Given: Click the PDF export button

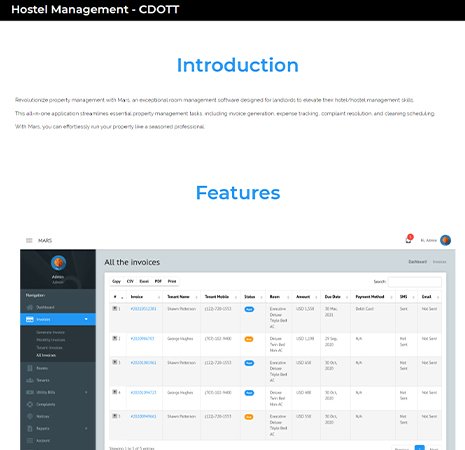Looking at the screenshot, I should (158, 281).
